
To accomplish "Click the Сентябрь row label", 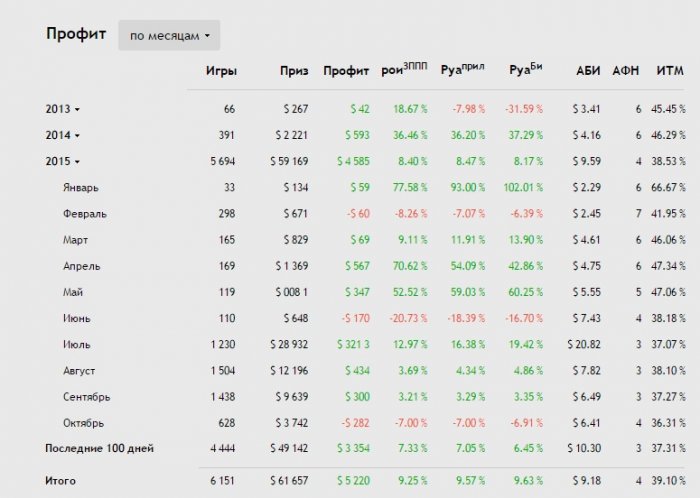I will point(86,396).
